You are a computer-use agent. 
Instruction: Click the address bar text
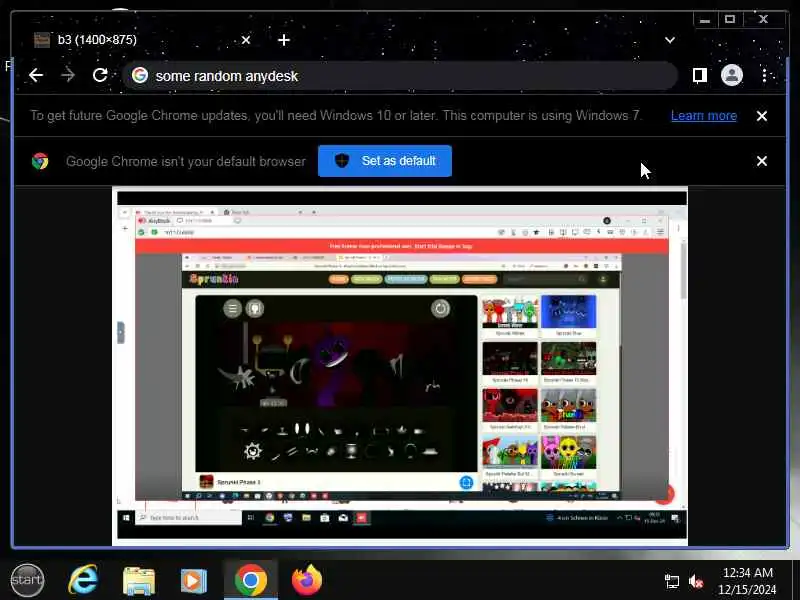click(227, 76)
